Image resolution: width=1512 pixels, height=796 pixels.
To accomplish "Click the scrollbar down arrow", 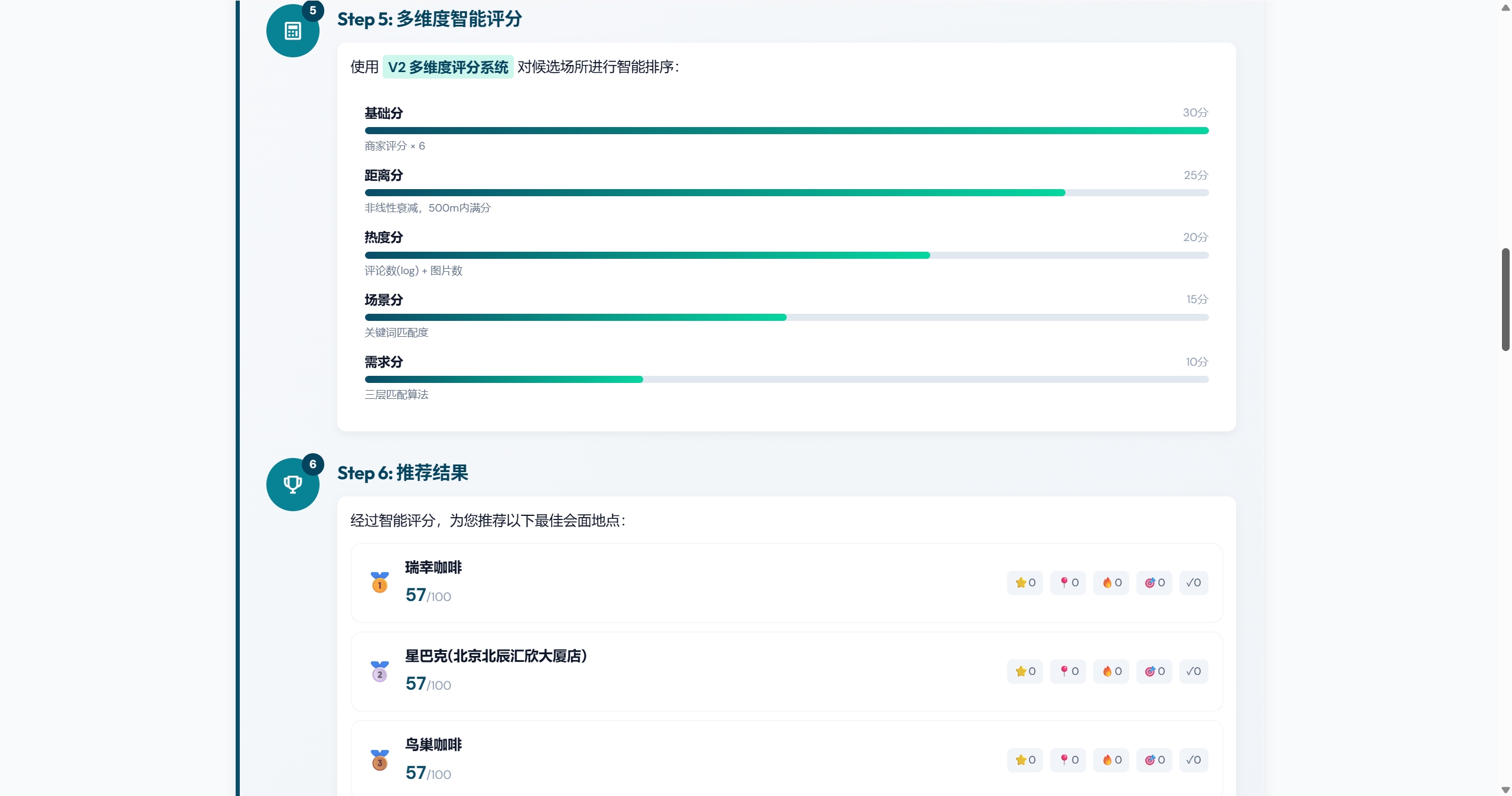I will coord(1506,789).
